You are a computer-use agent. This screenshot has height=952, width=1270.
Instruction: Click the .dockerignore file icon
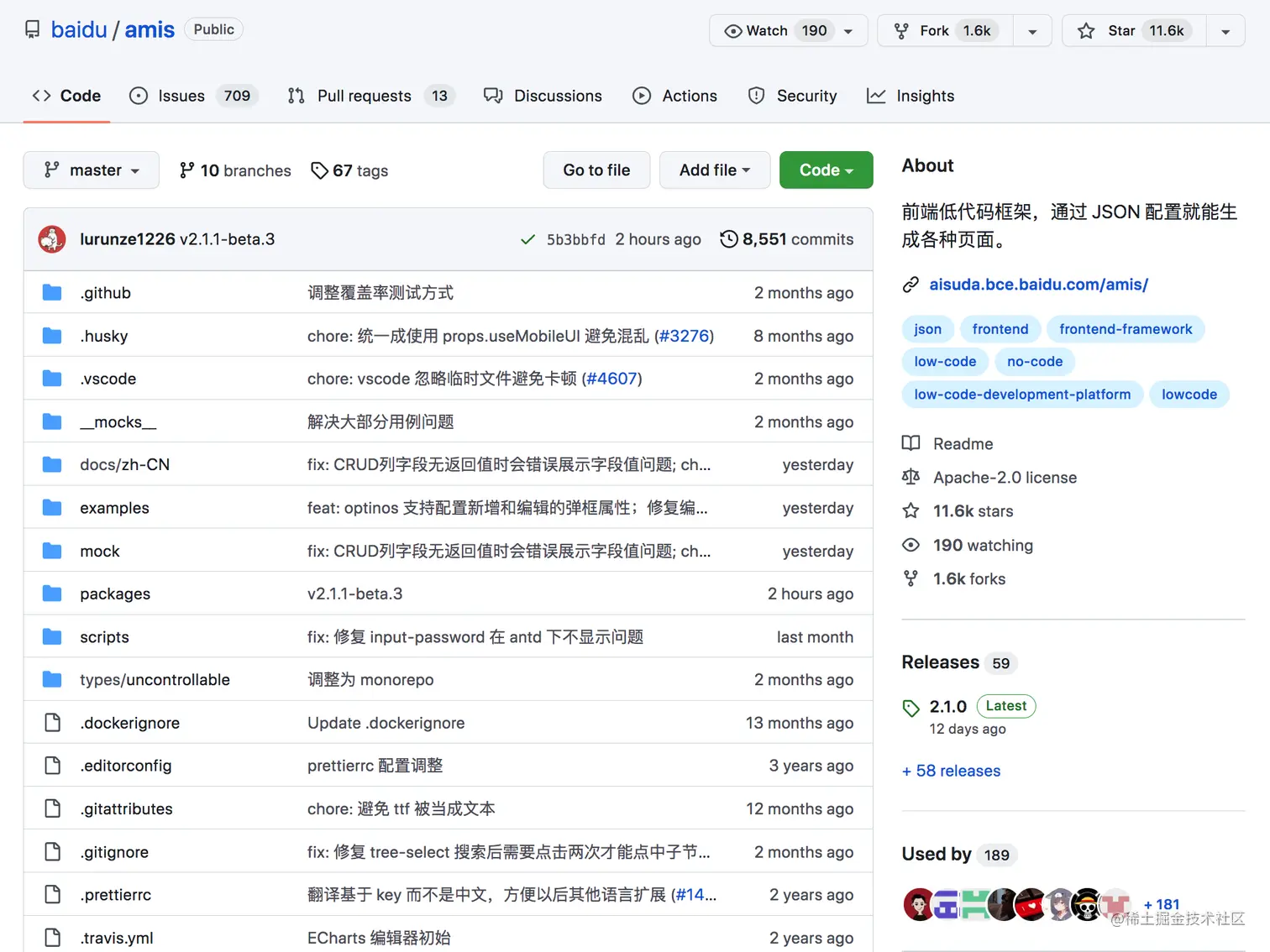(x=52, y=723)
